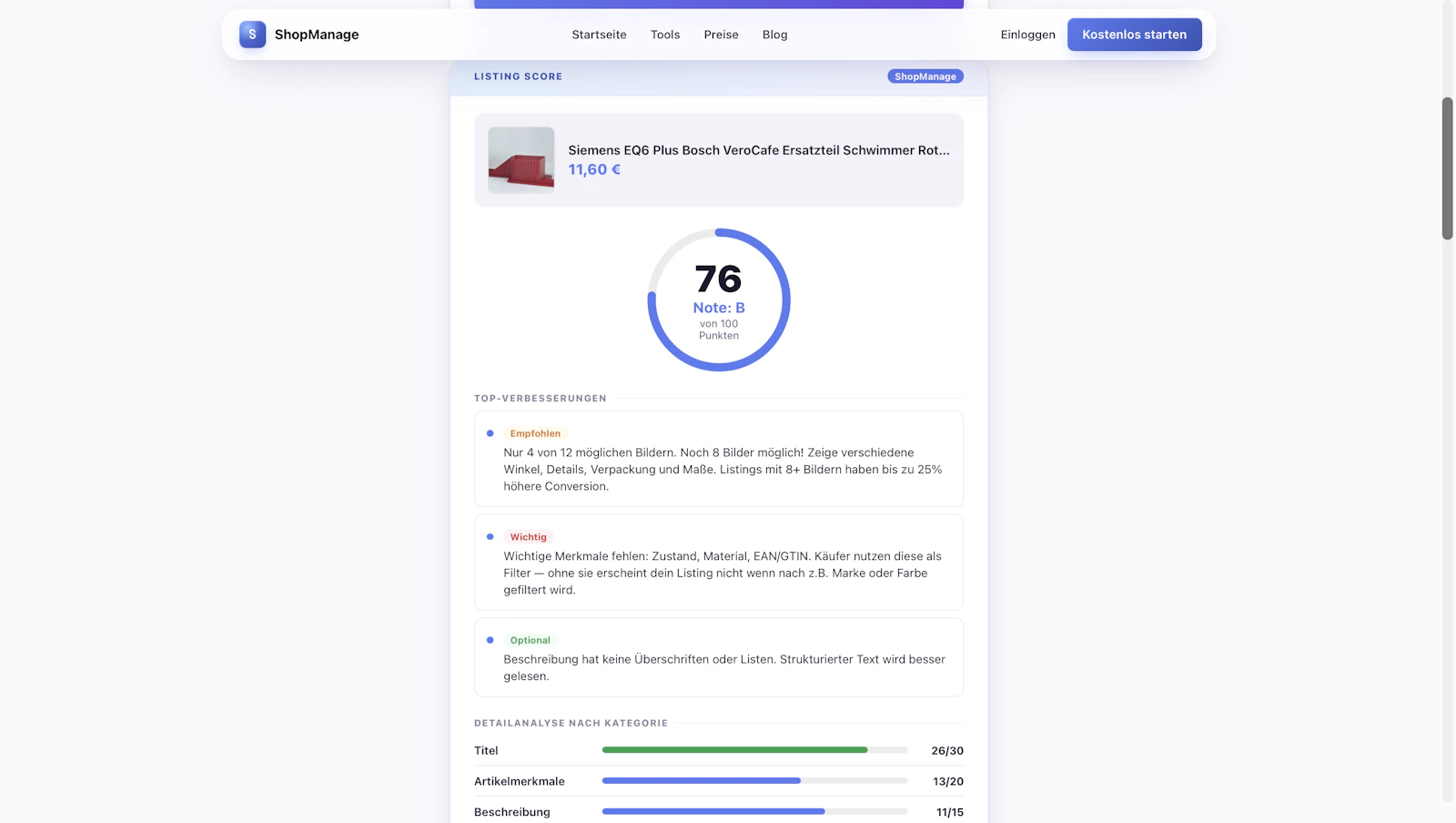Click the Kostenlos starten button
Screen dimensions: 1456x823
pos(1134,35)
